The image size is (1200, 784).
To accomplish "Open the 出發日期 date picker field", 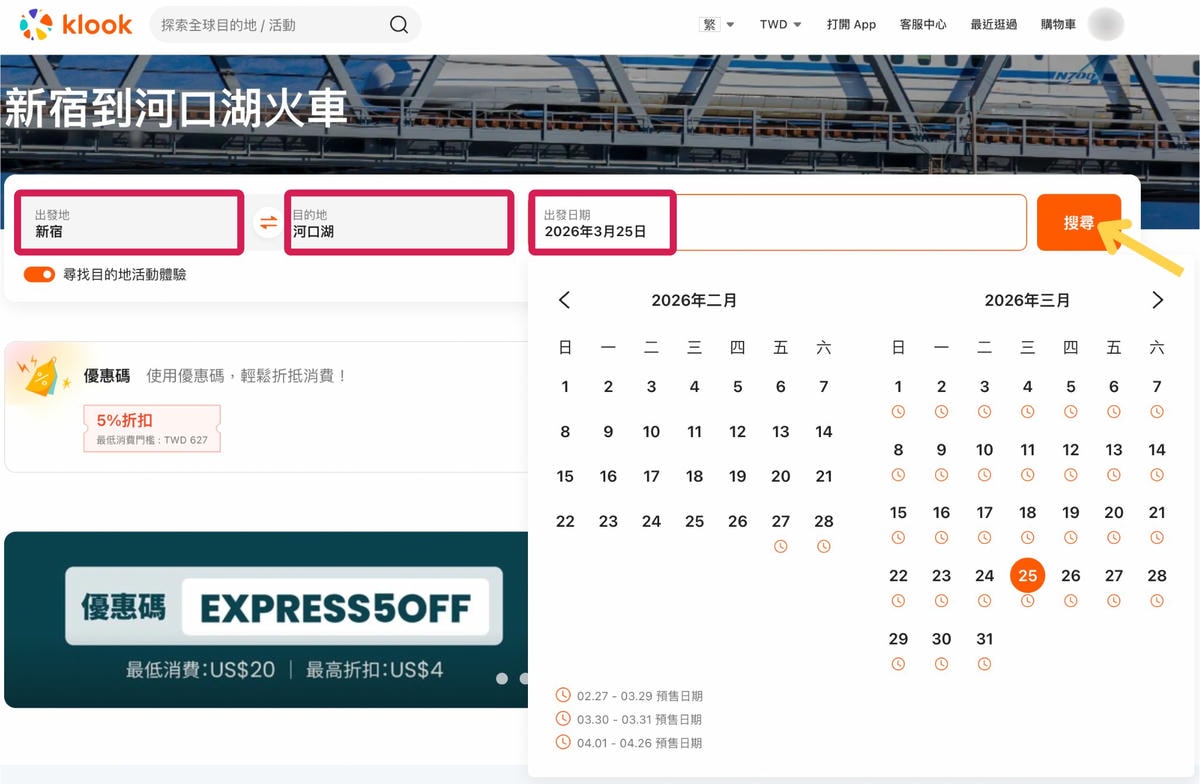I will click(777, 222).
